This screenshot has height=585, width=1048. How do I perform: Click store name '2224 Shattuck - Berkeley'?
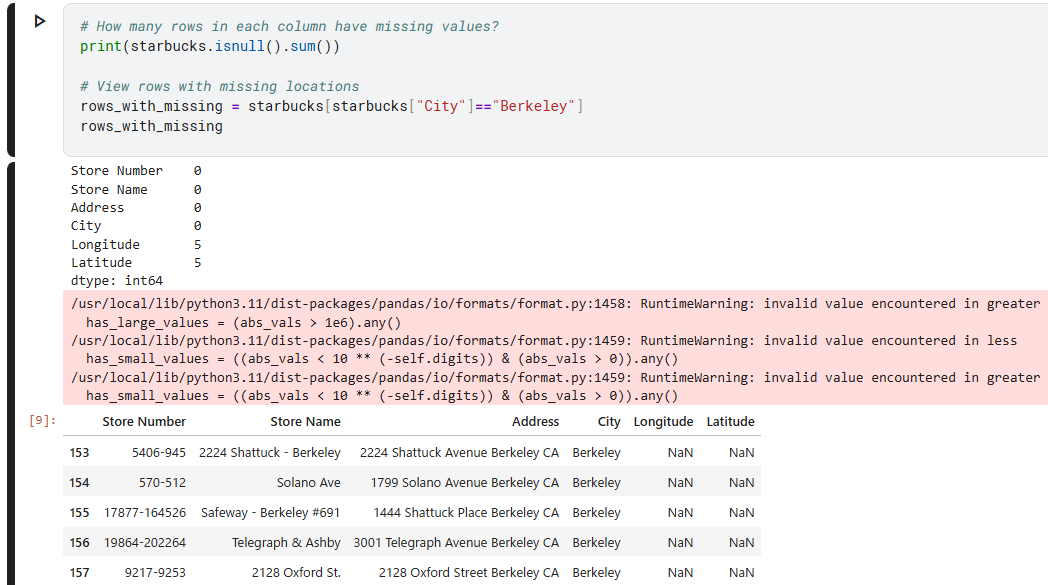point(270,453)
